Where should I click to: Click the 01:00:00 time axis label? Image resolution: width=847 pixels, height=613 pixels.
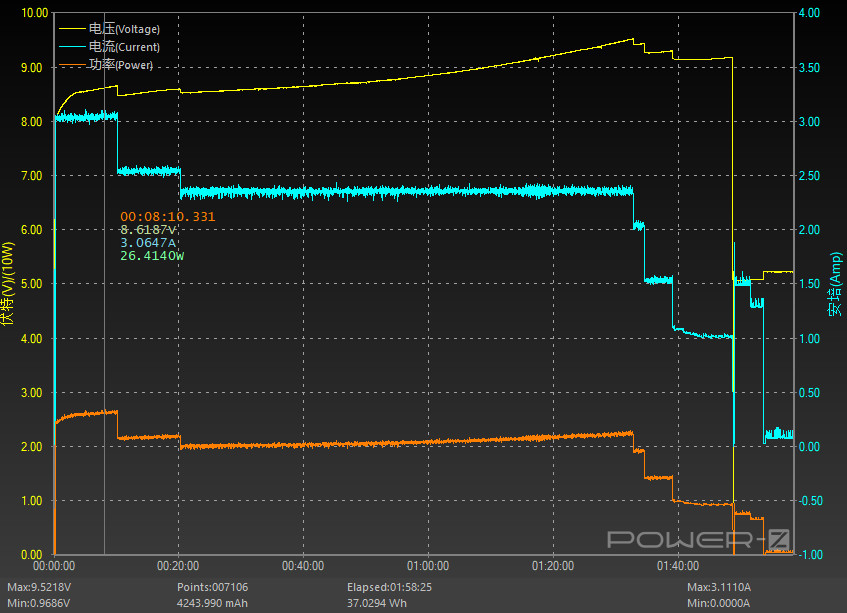tap(428, 566)
